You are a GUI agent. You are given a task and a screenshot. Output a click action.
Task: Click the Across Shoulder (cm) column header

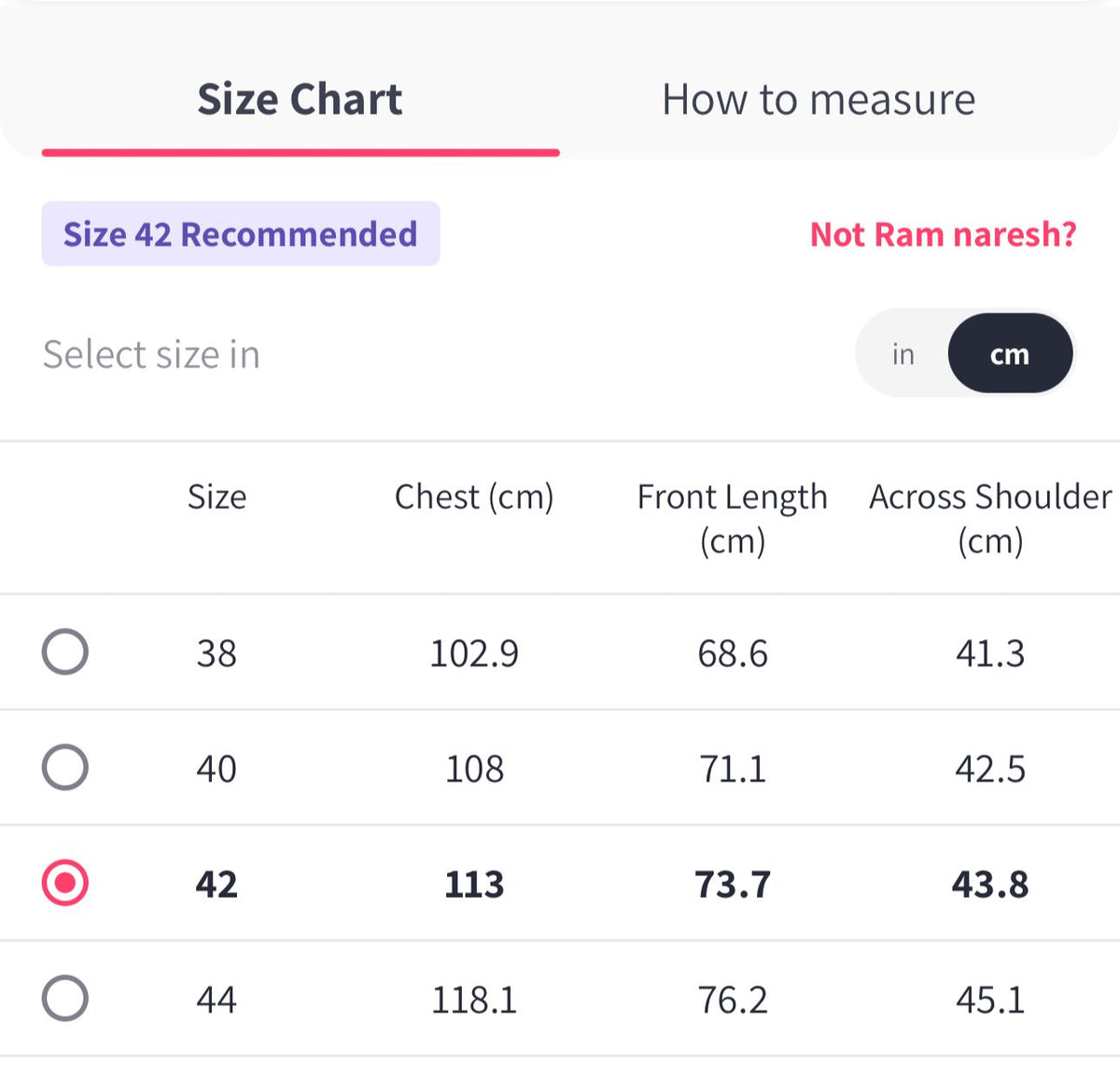(990, 519)
